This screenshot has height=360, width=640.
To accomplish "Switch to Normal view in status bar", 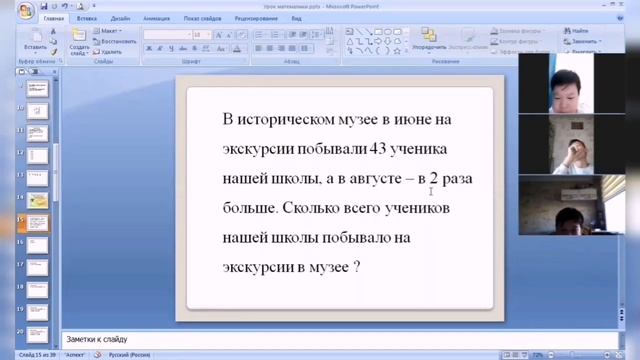I will click(507, 355).
